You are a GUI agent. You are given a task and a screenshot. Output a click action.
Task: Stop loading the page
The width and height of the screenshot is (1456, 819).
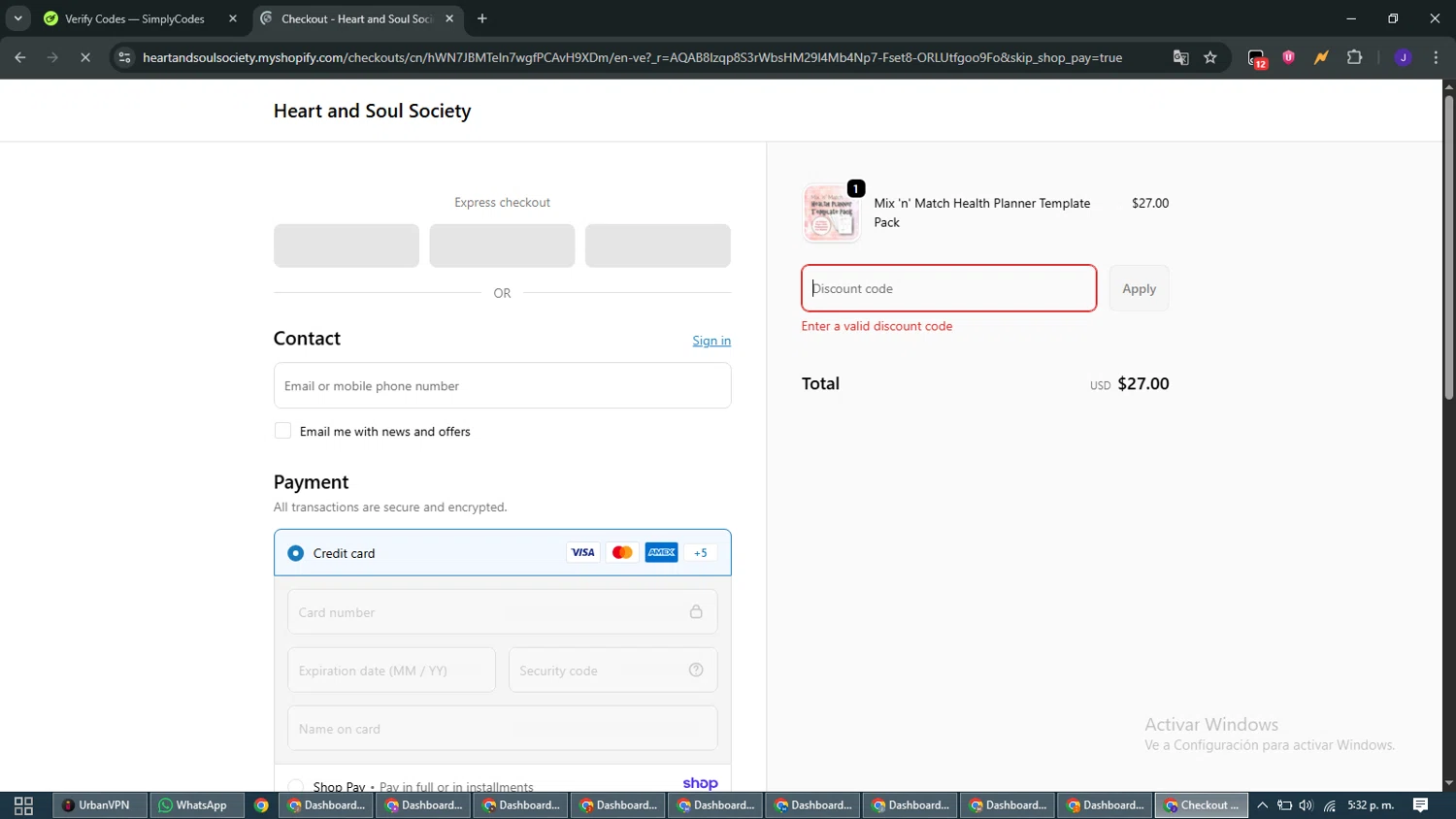coord(85,57)
